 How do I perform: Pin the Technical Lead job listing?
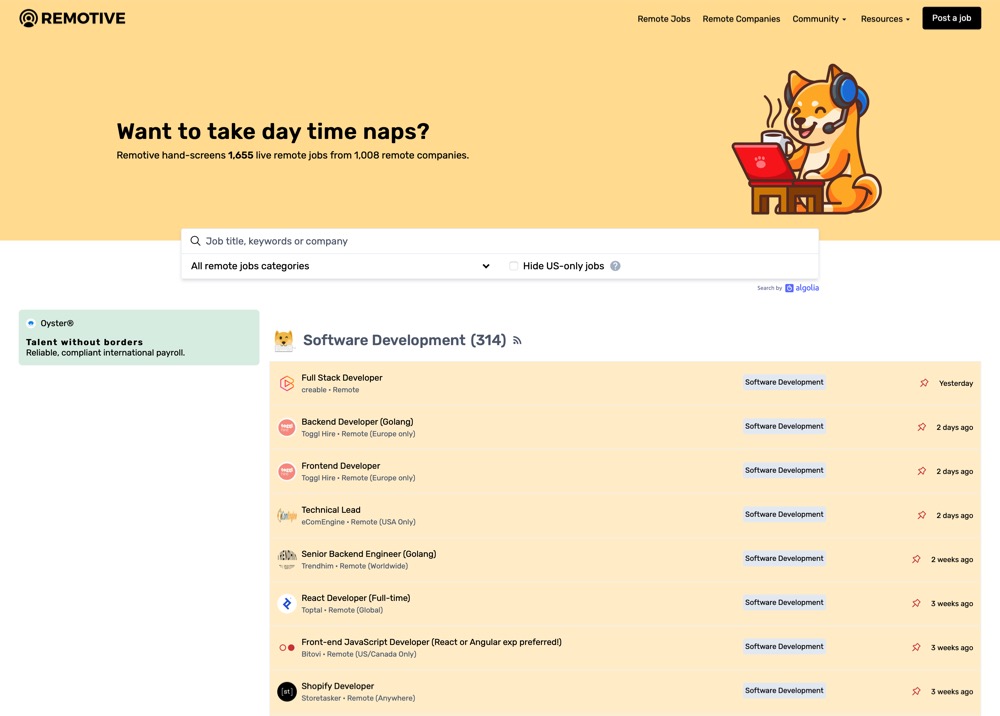pyautogui.click(x=922, y=515)
